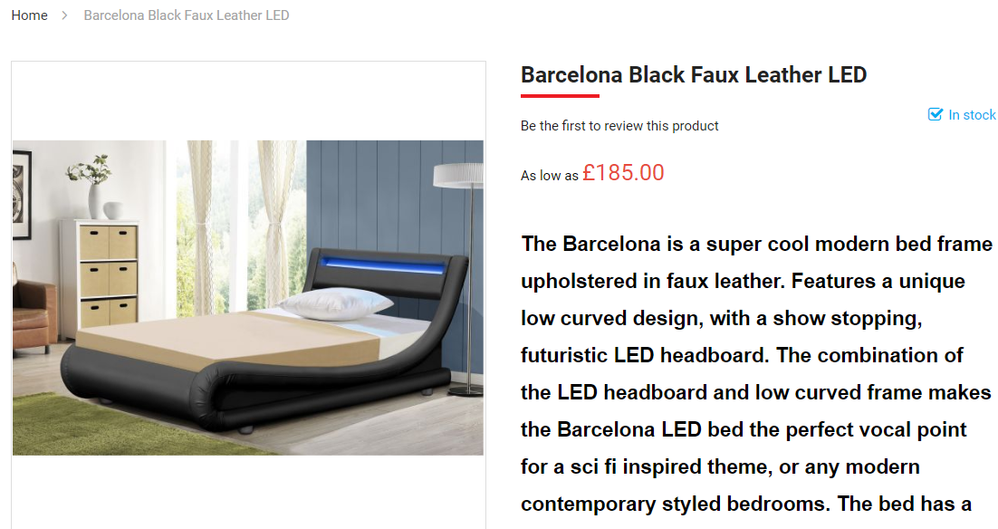Click the Barcelona Black Faux Leather LED heading

[693, 75]
